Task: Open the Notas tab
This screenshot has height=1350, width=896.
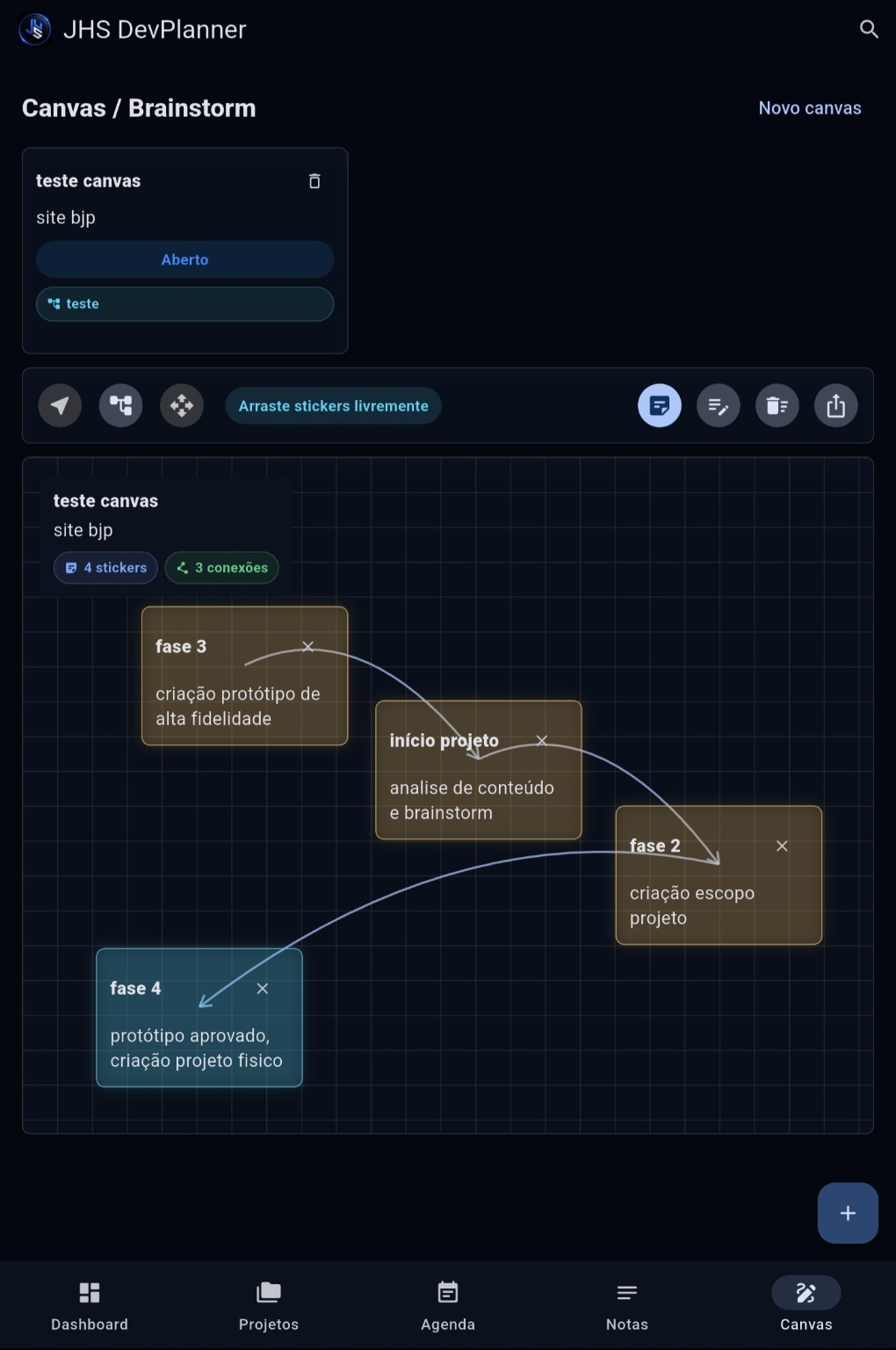Action: [x=627, y=1306]
